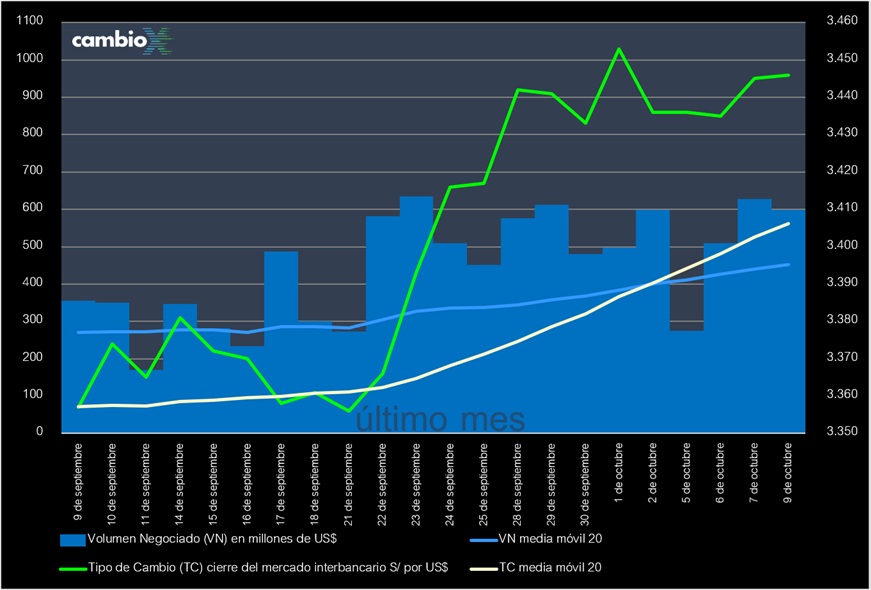Select the legend text "VN media móvil 20"
The height and width of the screenshot is (590, 871).
[x=550, y=539]
